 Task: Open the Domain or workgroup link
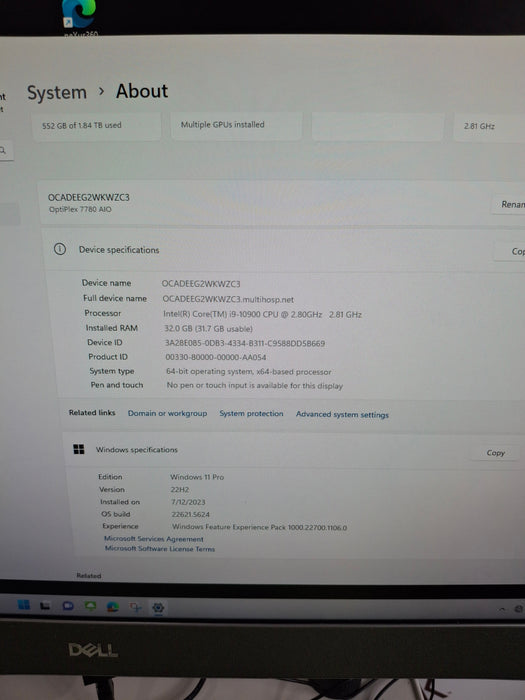167,413
